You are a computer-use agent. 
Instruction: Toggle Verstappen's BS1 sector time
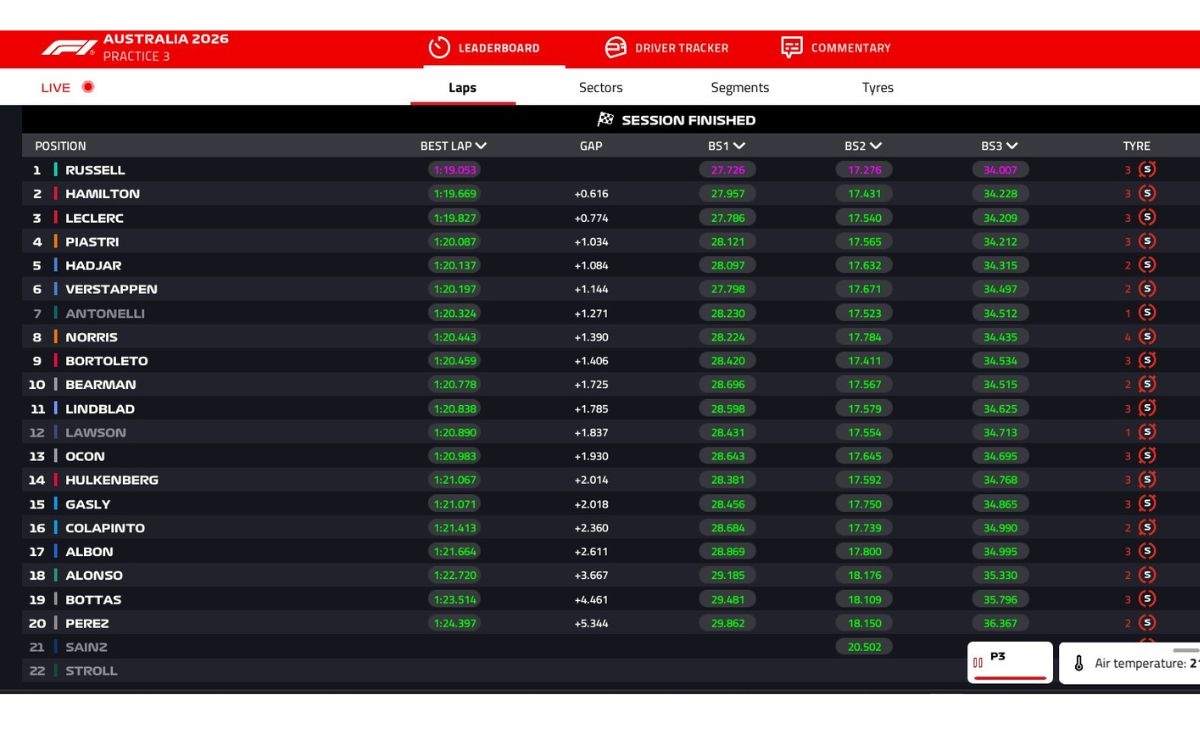pos(727,289)
